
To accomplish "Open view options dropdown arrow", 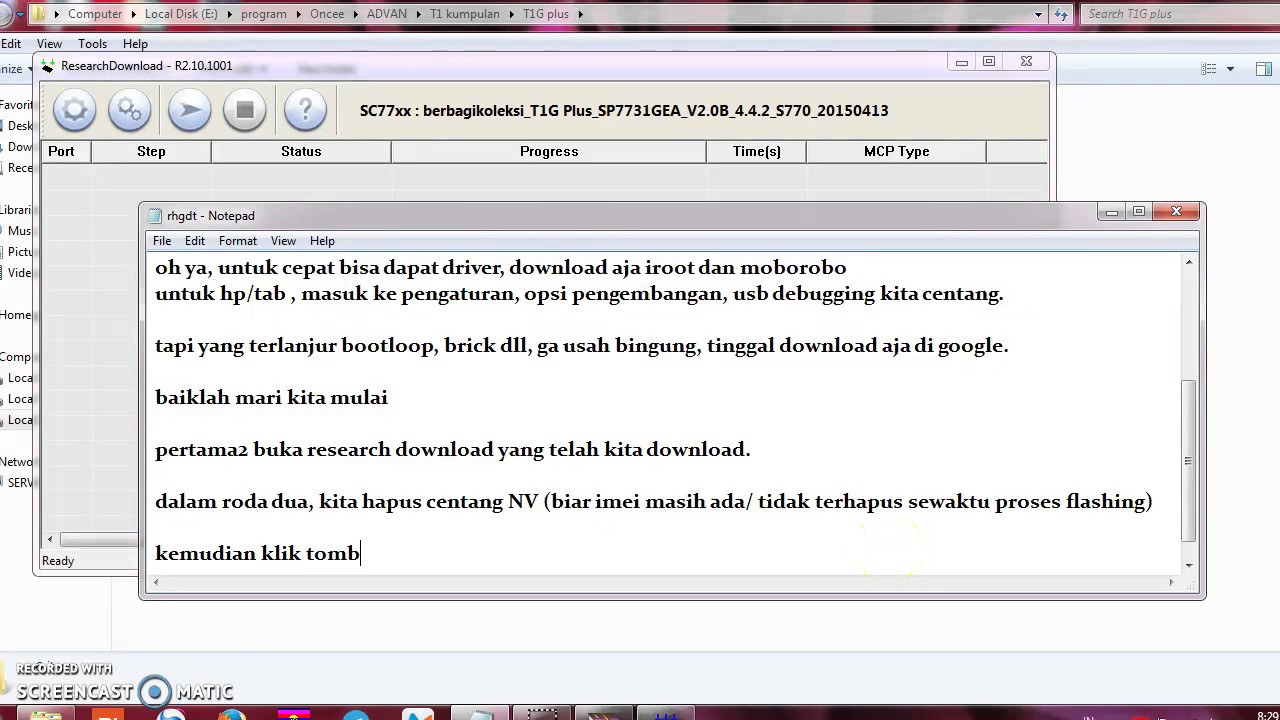I will pyautogui.click(x=1230, y=69).
